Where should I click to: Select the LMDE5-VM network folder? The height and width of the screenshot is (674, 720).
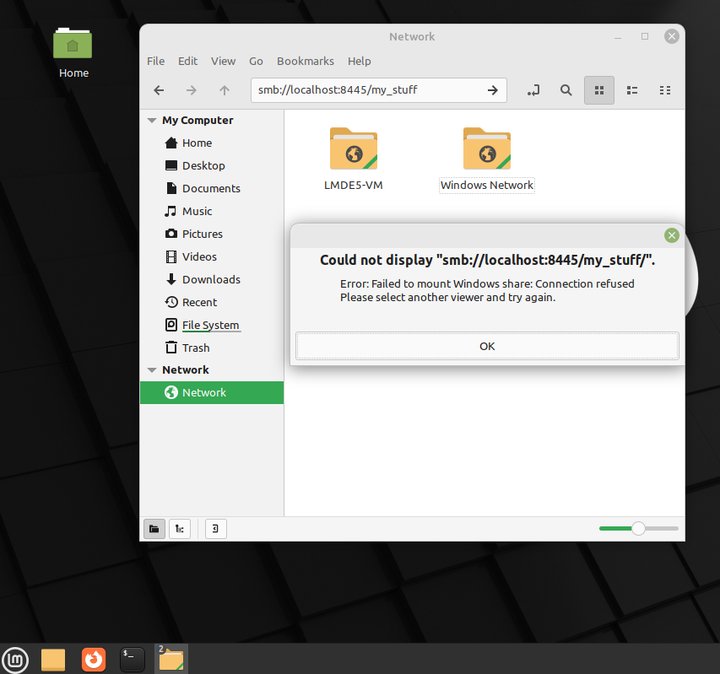point(353,159)
